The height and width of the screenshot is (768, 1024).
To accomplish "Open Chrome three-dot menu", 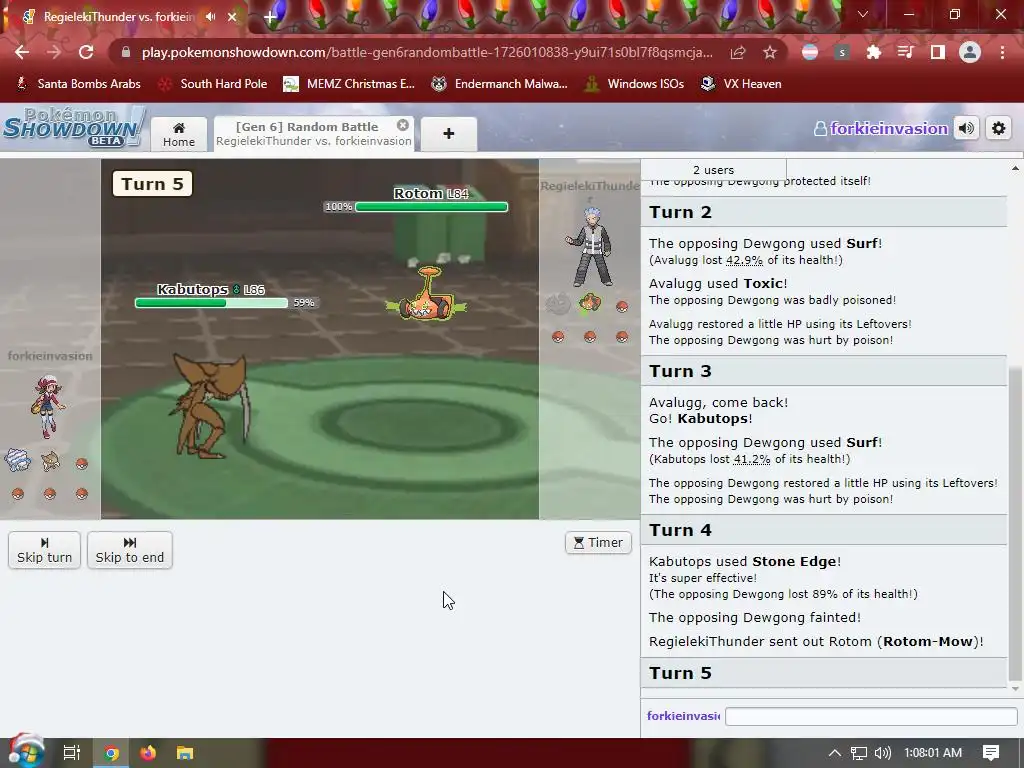I will pyautogui.click(x=1002, y=52).
